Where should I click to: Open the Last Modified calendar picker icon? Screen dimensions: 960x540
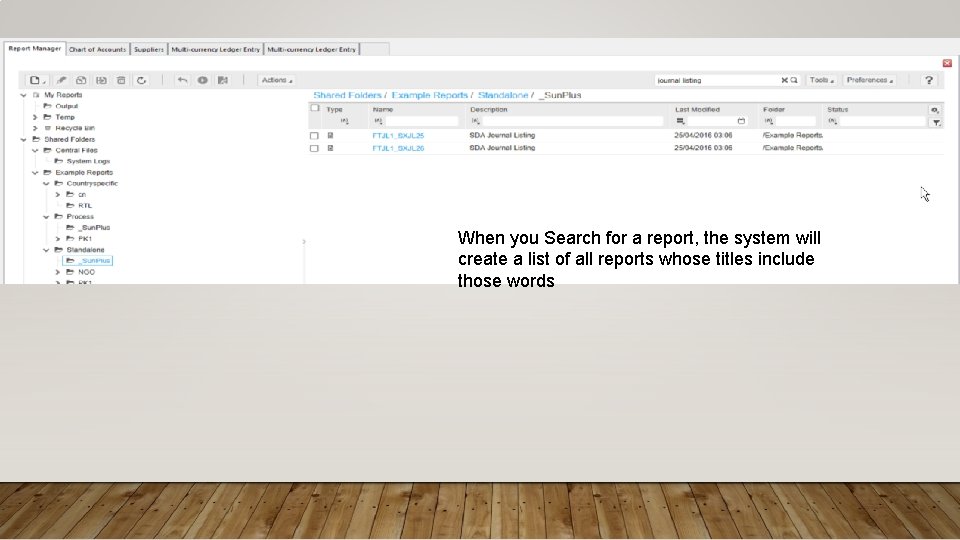tap(741, 121)
